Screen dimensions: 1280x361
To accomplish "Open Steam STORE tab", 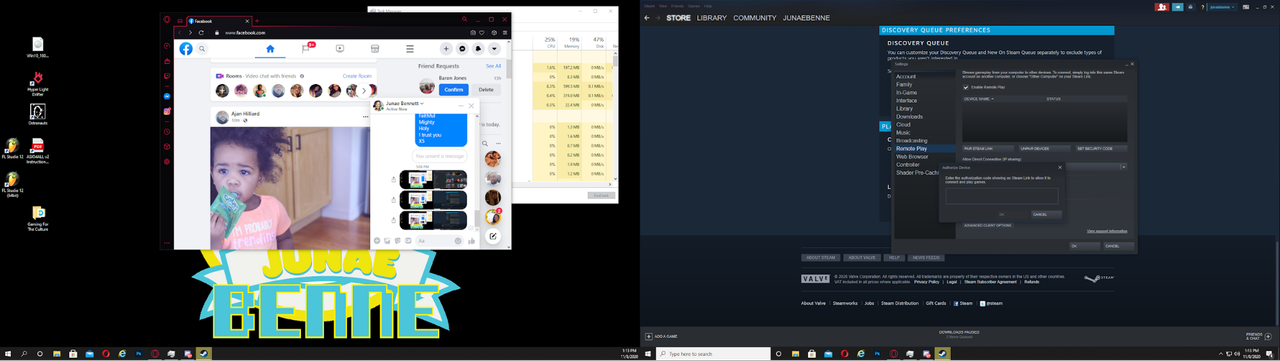I will coord(678,18).
